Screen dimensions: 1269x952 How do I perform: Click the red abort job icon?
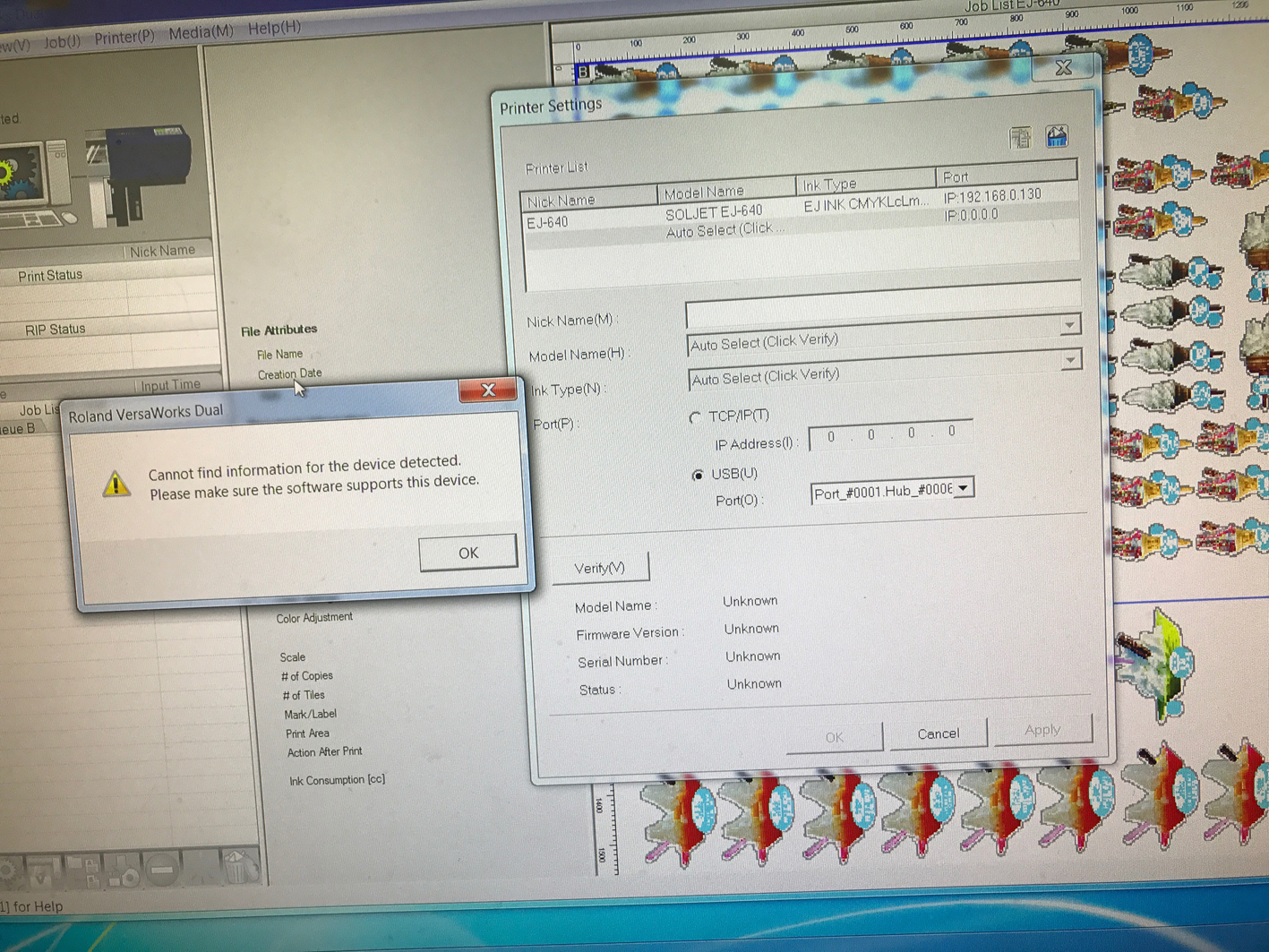pyautogui.click(x=162, y=870)
